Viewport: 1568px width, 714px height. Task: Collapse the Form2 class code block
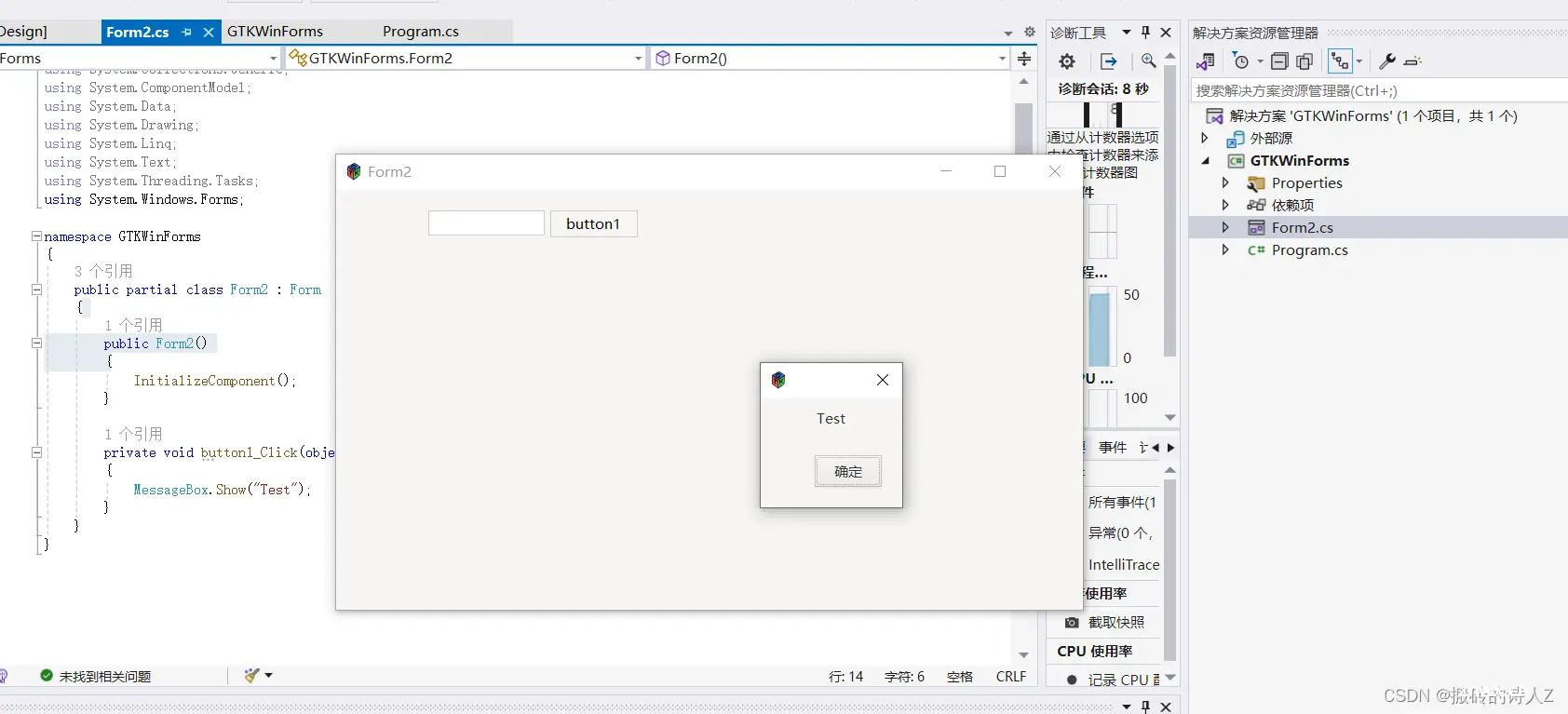(x=36, y=290)
